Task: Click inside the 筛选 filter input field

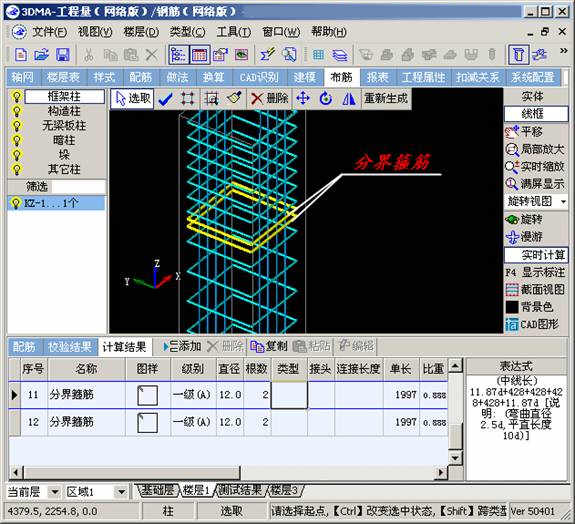Action: point(78,186)
